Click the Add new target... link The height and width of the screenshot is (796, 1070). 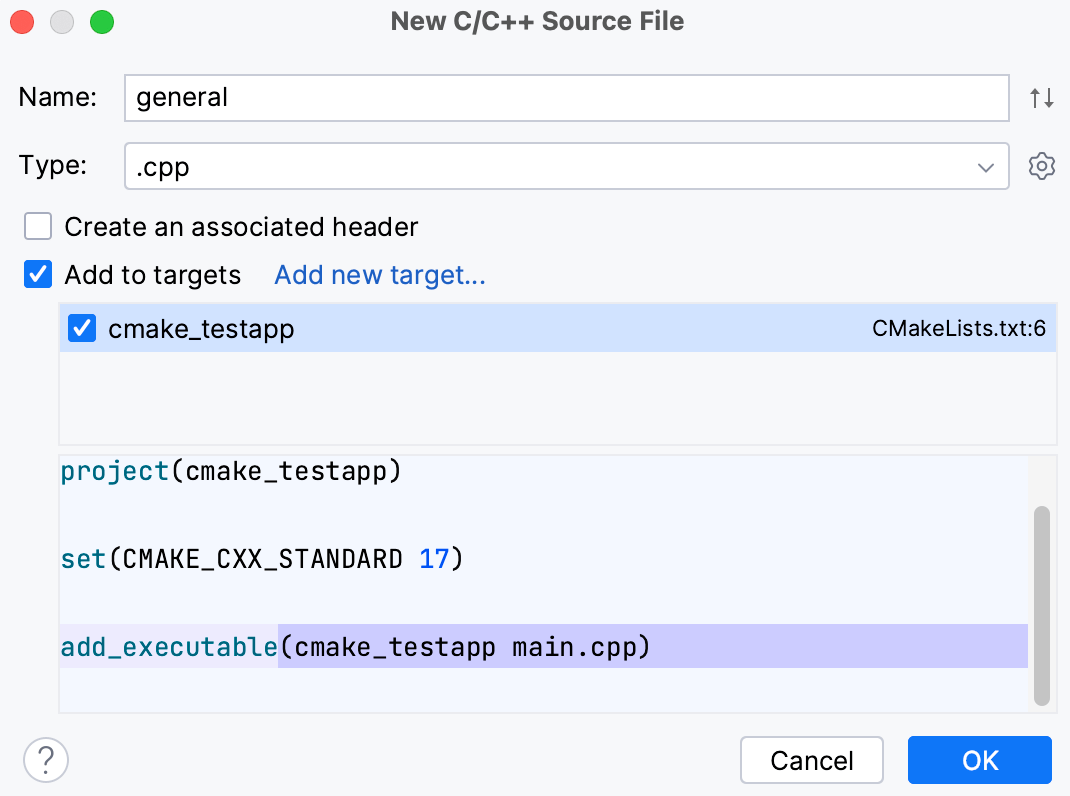pyautogui.click(x=379, y=274)
